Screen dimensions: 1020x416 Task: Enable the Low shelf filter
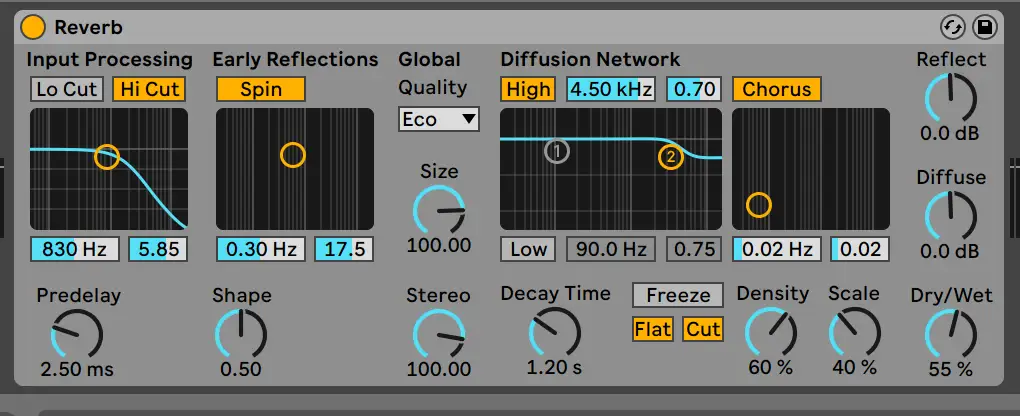tap(528, 249)
